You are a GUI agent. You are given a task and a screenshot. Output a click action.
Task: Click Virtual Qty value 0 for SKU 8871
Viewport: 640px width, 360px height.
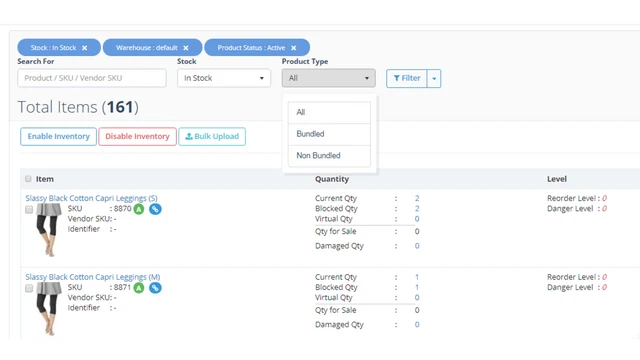pos(417,298)
